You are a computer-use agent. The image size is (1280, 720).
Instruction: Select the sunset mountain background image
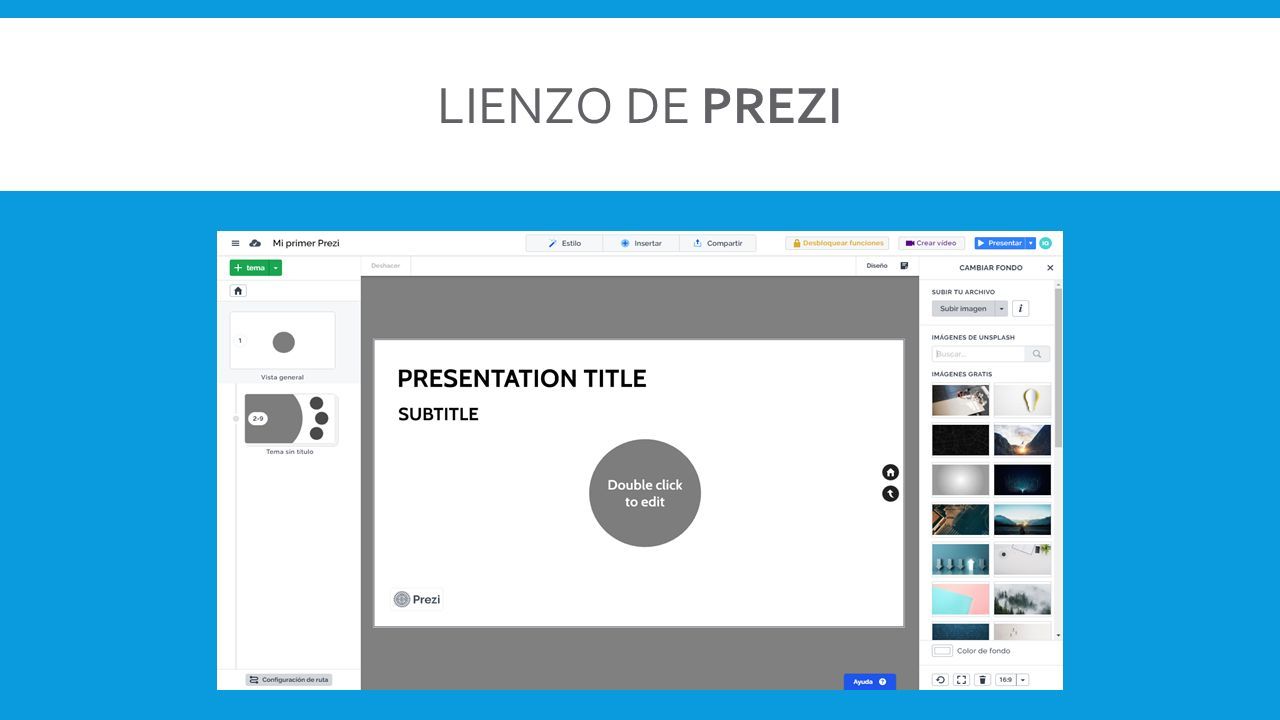(1022, 440)
